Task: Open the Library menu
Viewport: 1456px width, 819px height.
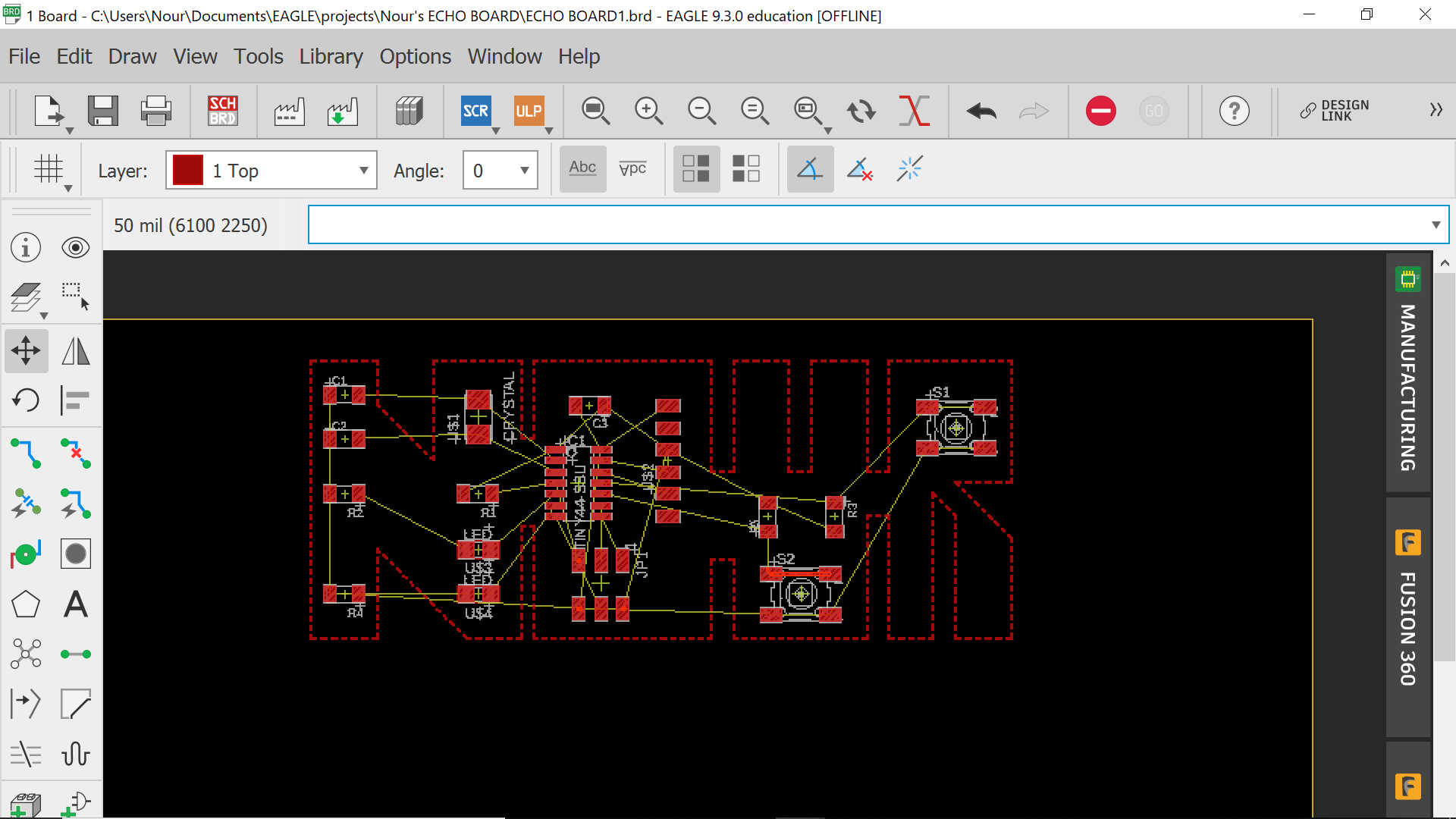Action: (331, 56)
